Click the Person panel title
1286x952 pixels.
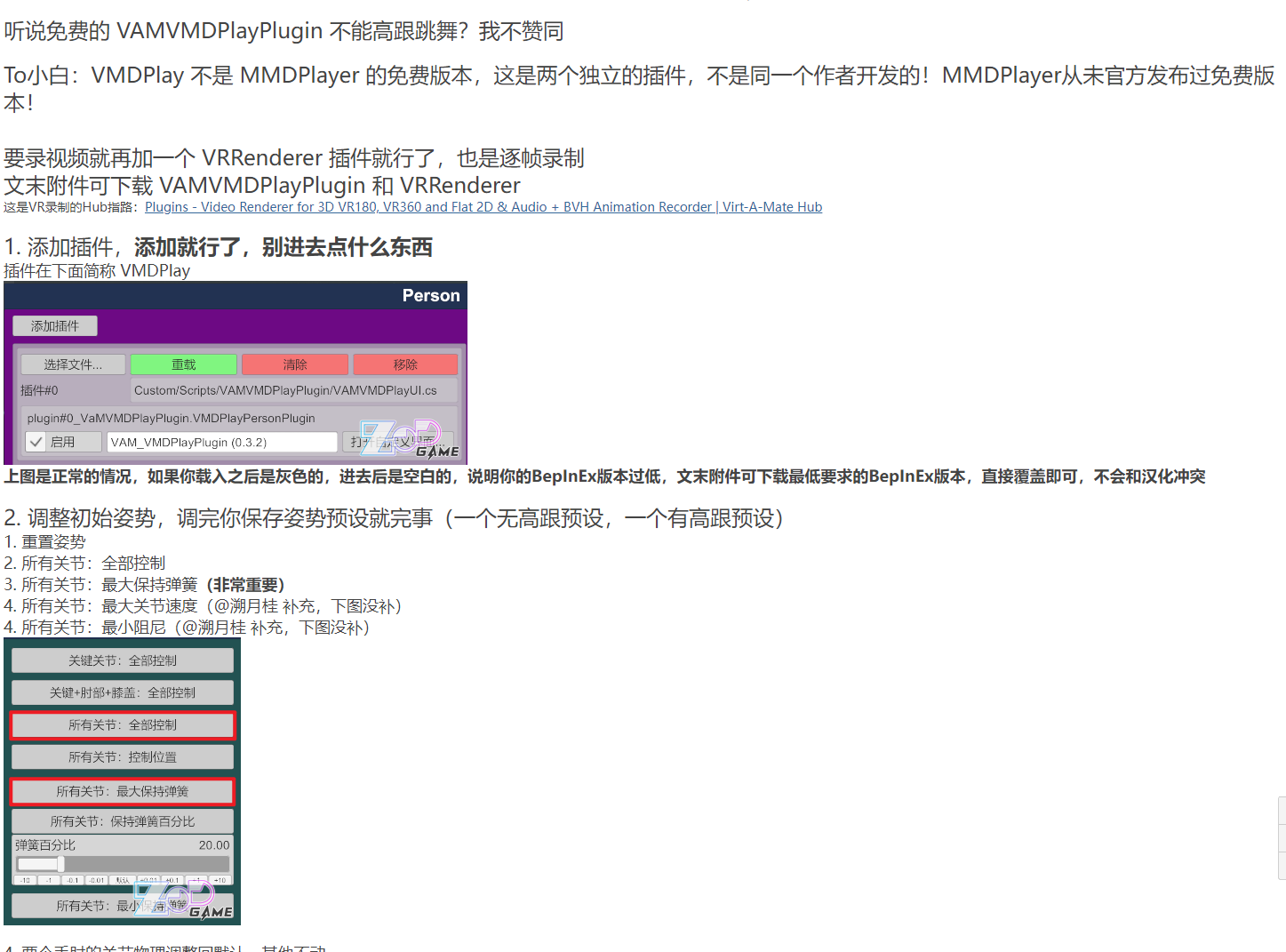point(431,296)
